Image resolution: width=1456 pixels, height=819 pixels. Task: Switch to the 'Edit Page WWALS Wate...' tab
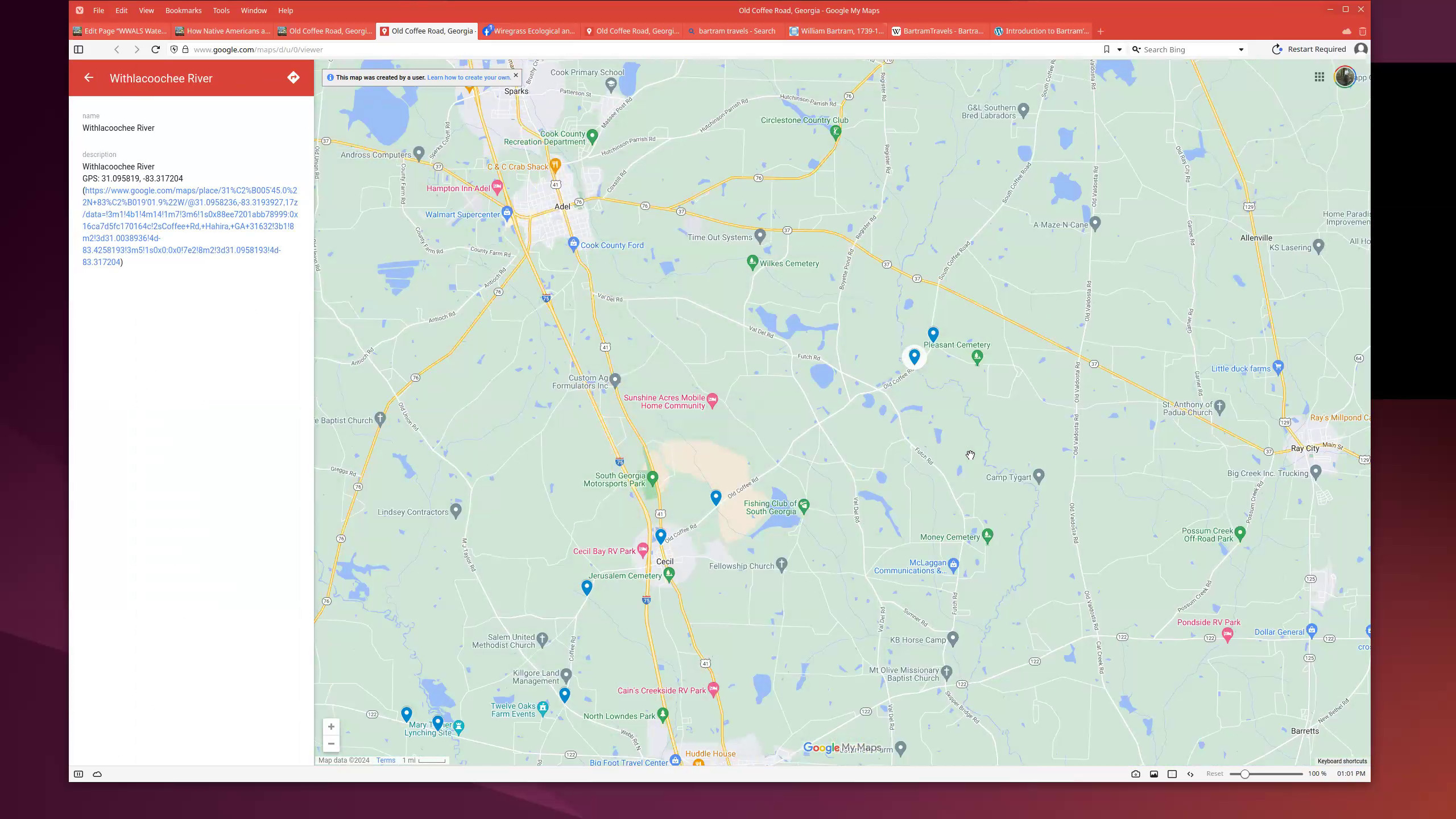[120, 31]
